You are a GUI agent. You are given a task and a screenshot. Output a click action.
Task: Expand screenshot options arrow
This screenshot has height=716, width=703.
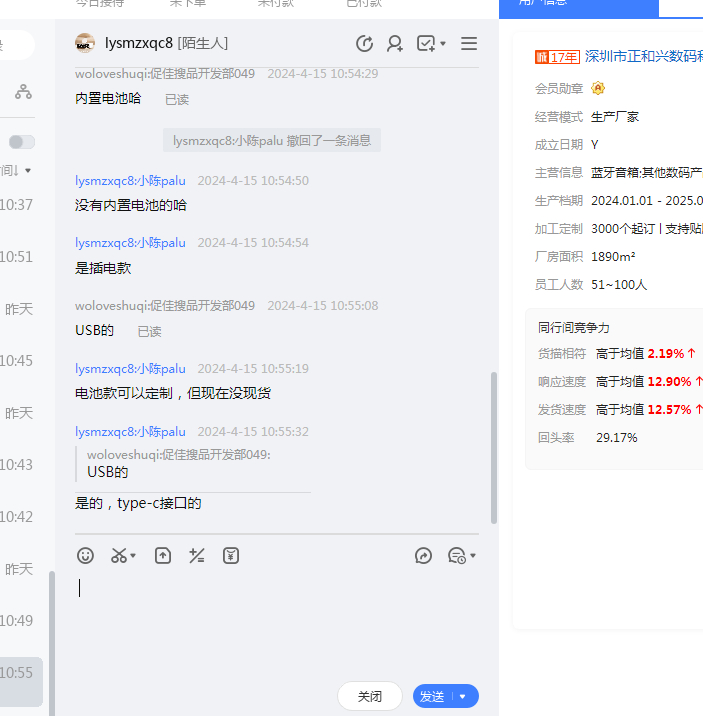tap(133, 556)
